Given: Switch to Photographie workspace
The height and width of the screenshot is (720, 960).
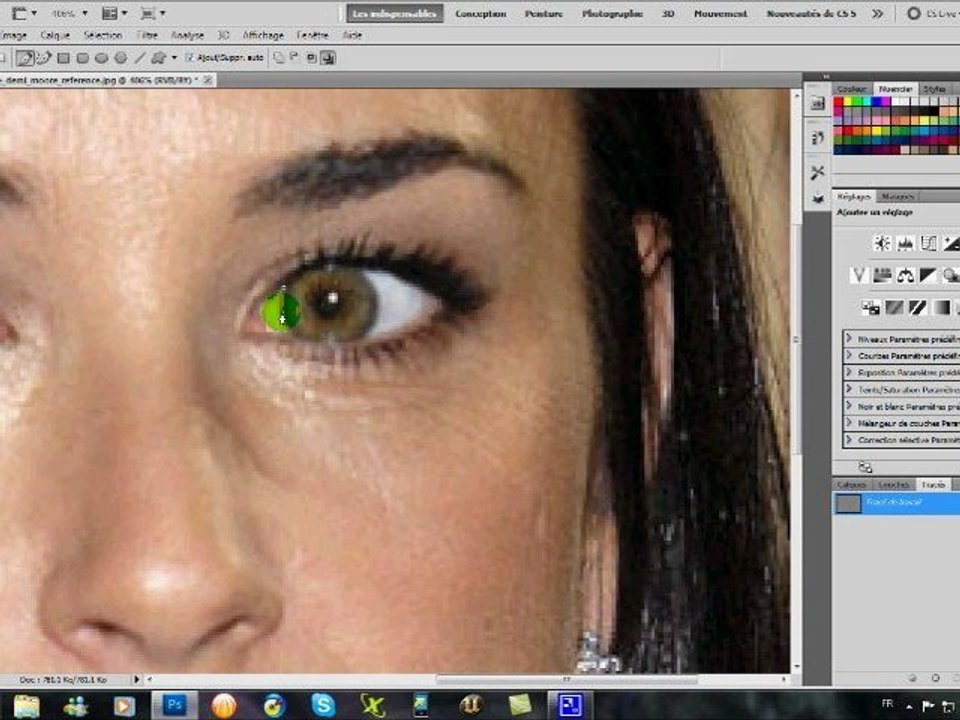Looking at the screenshot, I should pos(612,13).
